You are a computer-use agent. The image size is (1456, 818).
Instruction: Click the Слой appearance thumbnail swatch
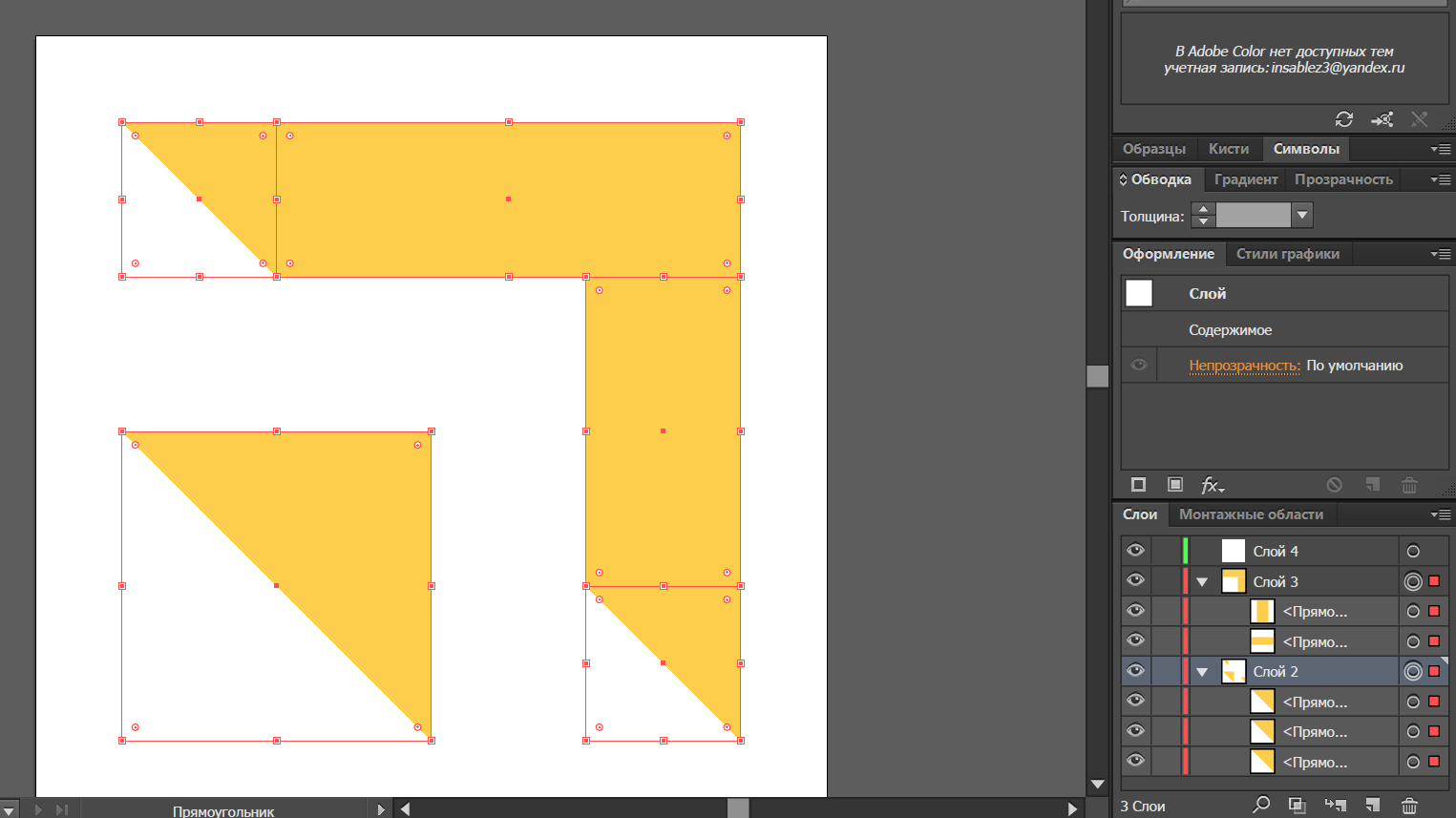[1139, 293]
